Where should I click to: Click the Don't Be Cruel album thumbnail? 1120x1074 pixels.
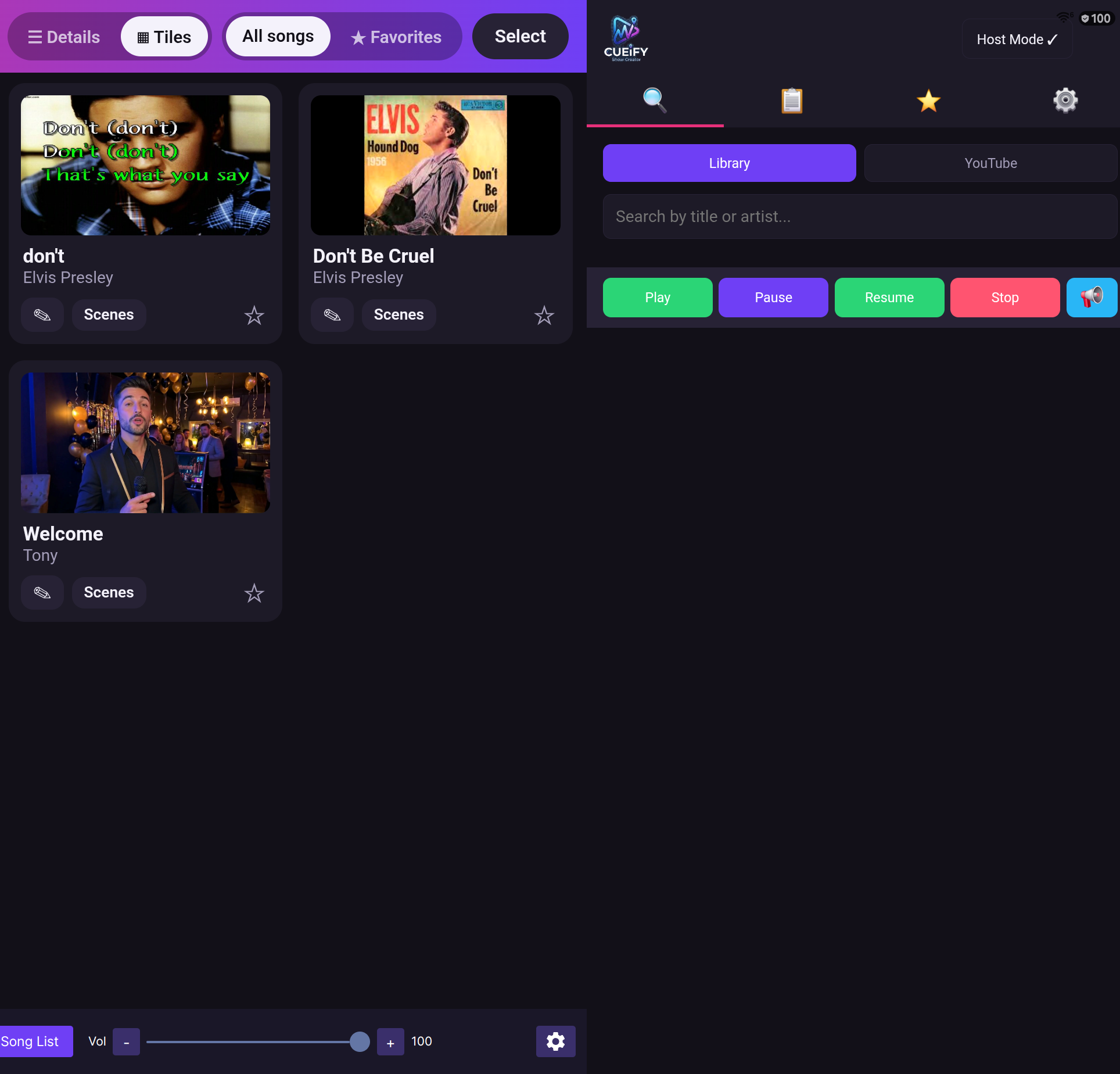tap(436, 165)
